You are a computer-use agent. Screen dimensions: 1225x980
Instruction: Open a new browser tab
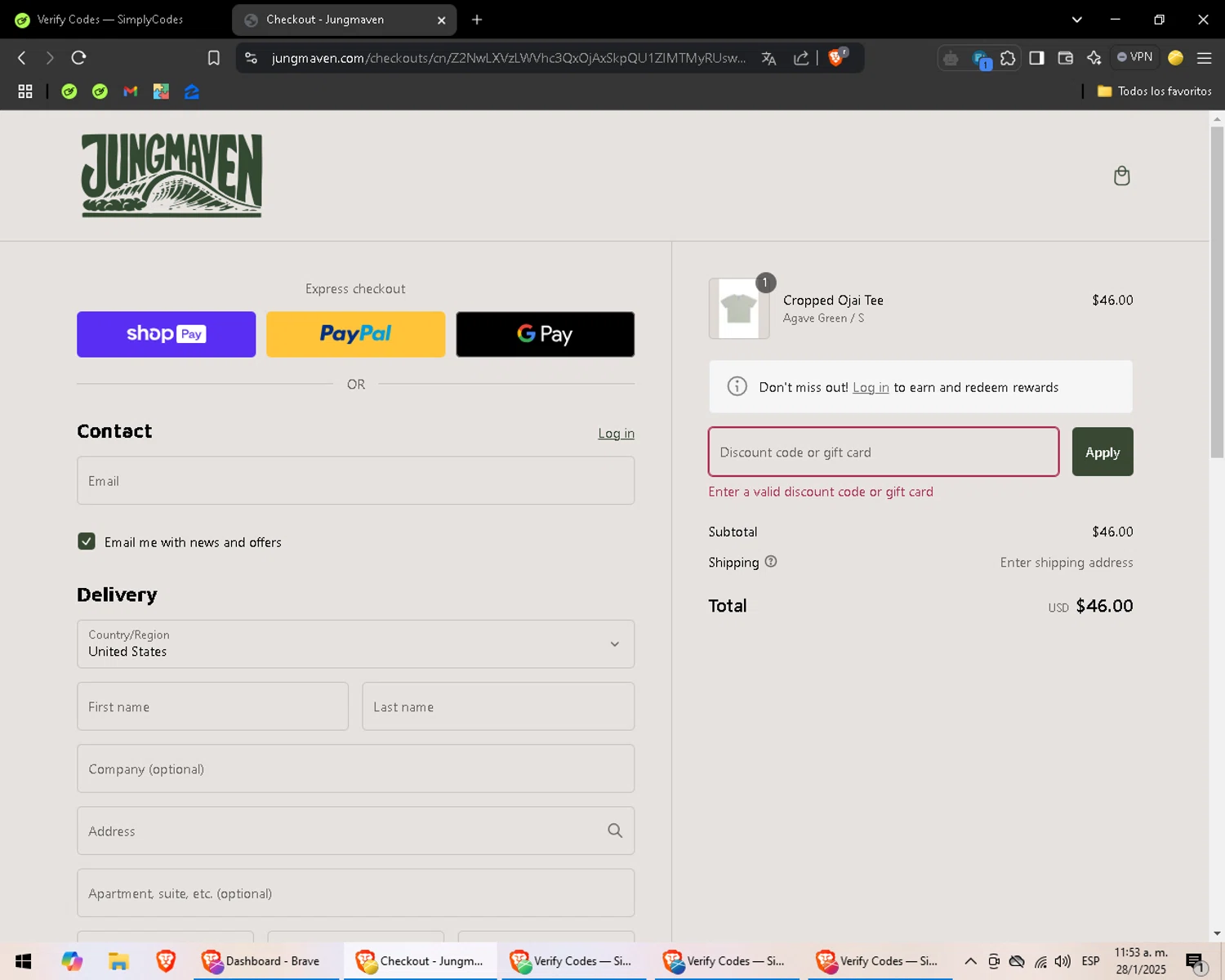[477, 20]
